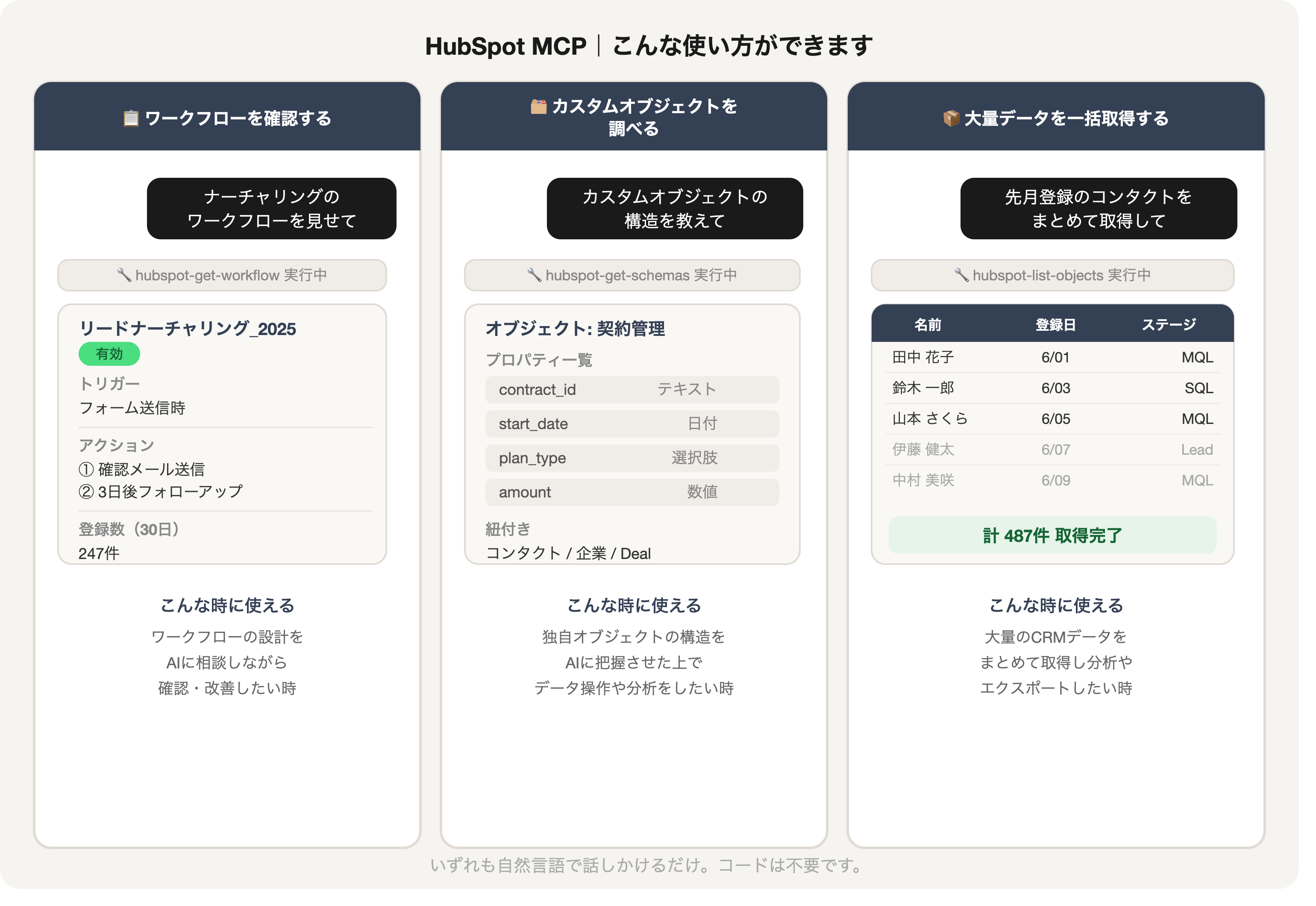Click the wrench icon before hubspot-get-schemas

tap(534, 275)
